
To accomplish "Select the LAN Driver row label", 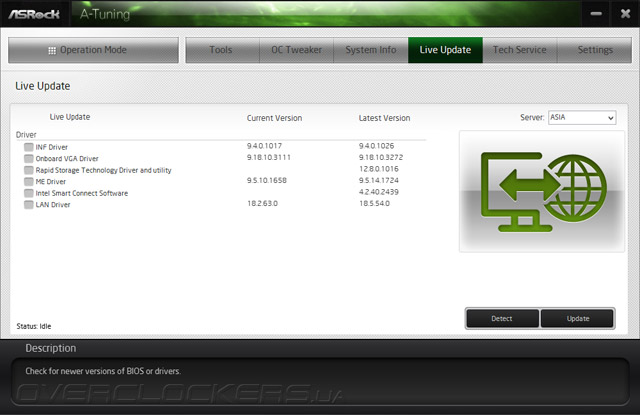I will 53,204.
